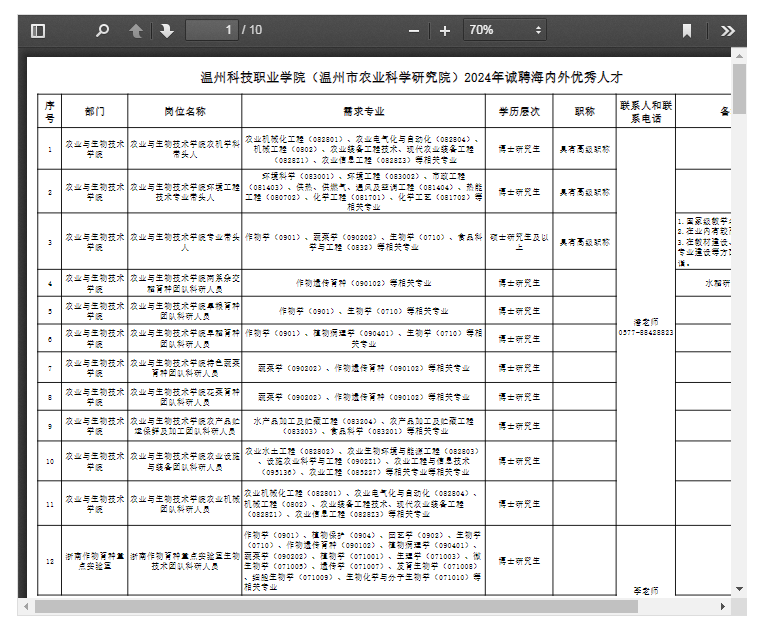
Task: Click row 4 major 作物遗传育种 (090102)
Action: (x=364, y=283)
